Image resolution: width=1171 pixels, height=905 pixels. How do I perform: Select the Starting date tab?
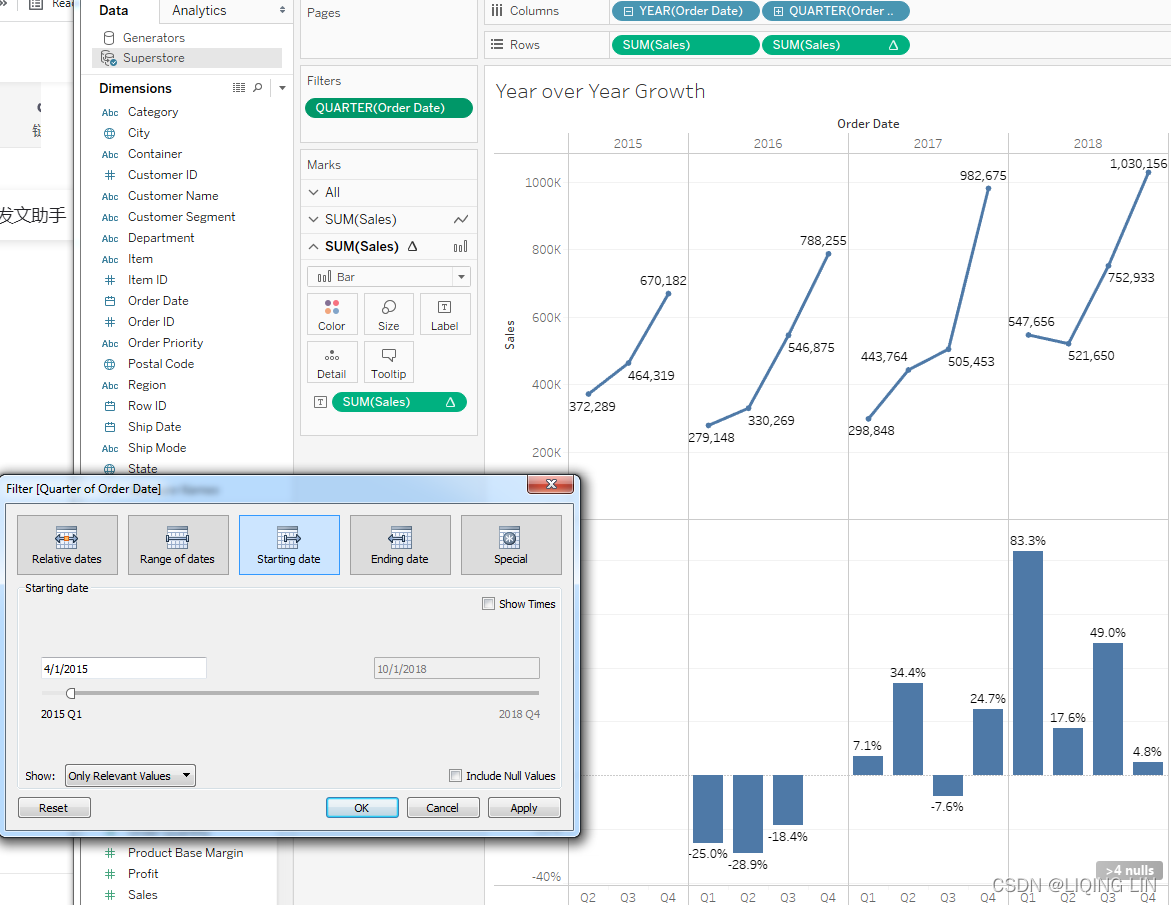(x=289, y=545)
